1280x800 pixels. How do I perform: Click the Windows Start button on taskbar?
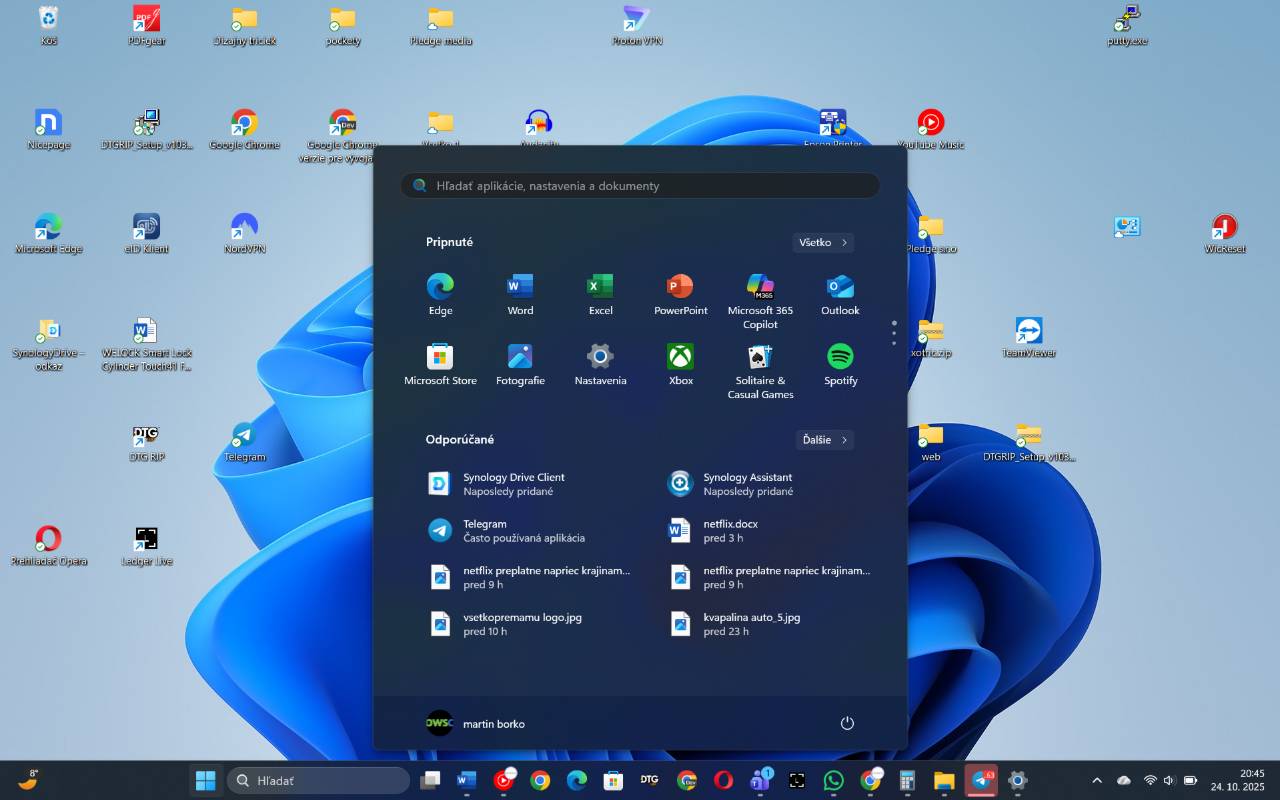[206, 780]
